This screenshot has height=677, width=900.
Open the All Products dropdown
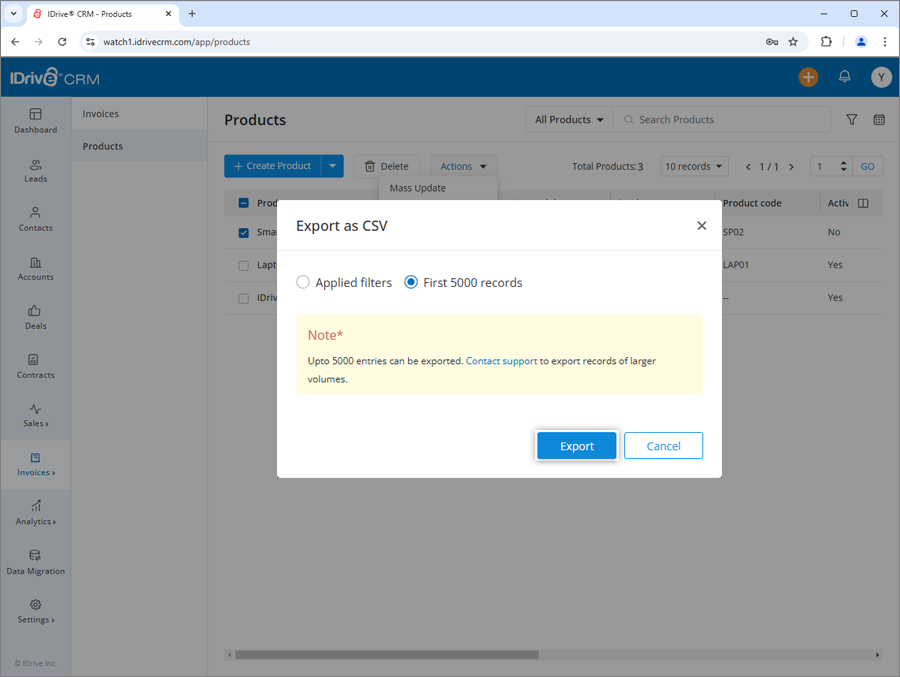[567, 119]
